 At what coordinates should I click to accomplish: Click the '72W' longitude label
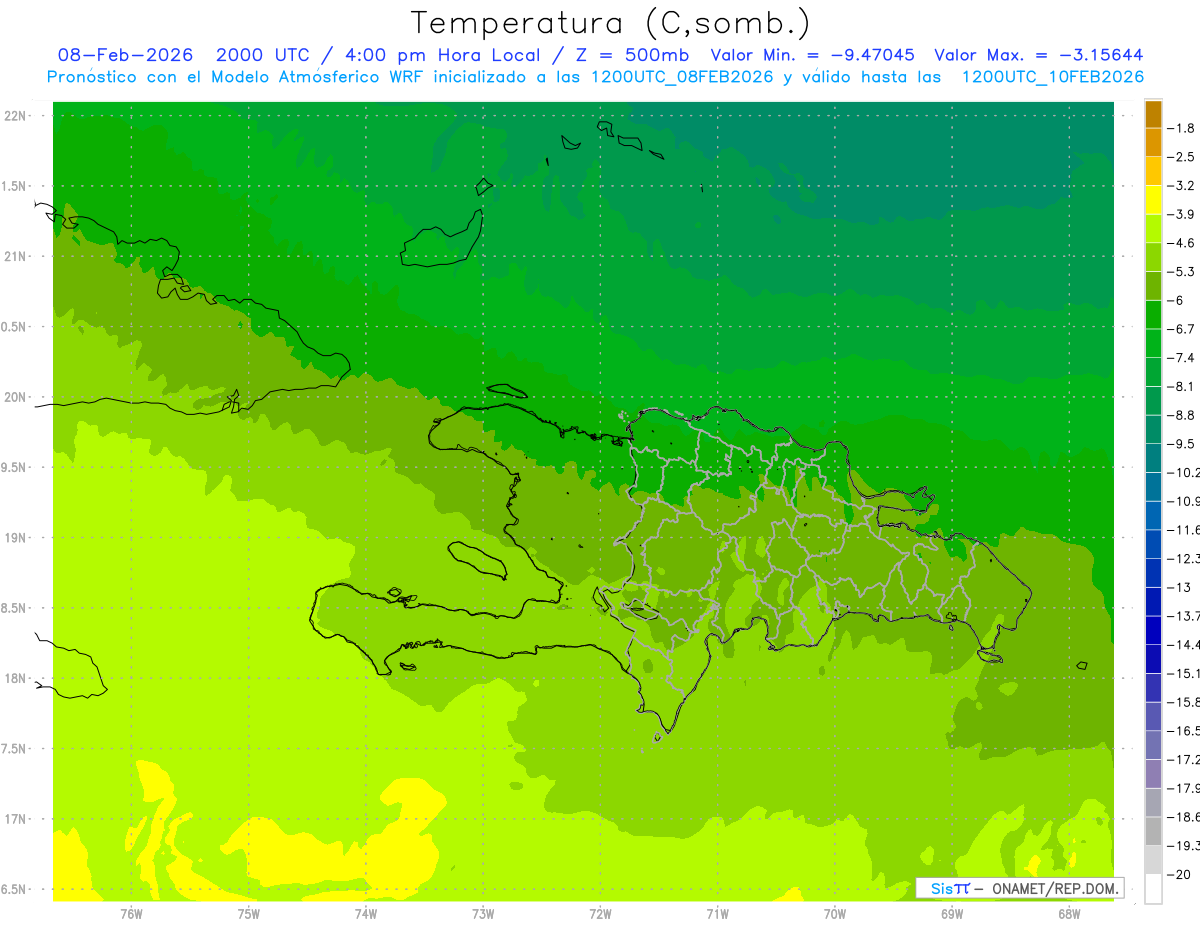[x=600, y=913]
